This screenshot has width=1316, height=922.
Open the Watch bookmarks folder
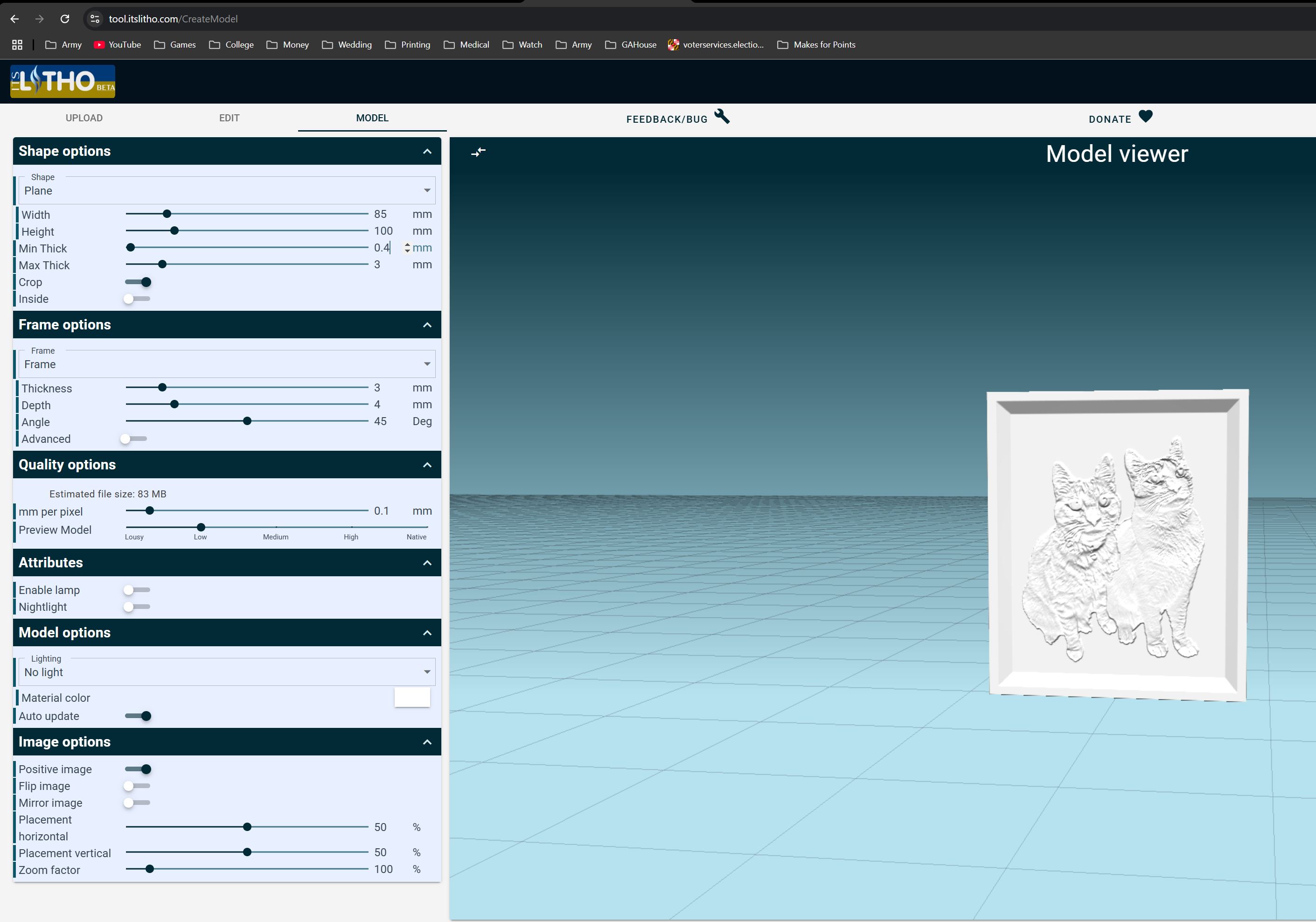(522, 45)
